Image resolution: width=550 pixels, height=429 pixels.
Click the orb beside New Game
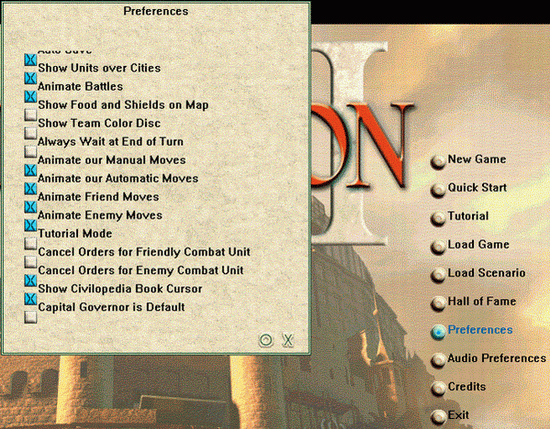pyautogui.click(x=438, y=162)
